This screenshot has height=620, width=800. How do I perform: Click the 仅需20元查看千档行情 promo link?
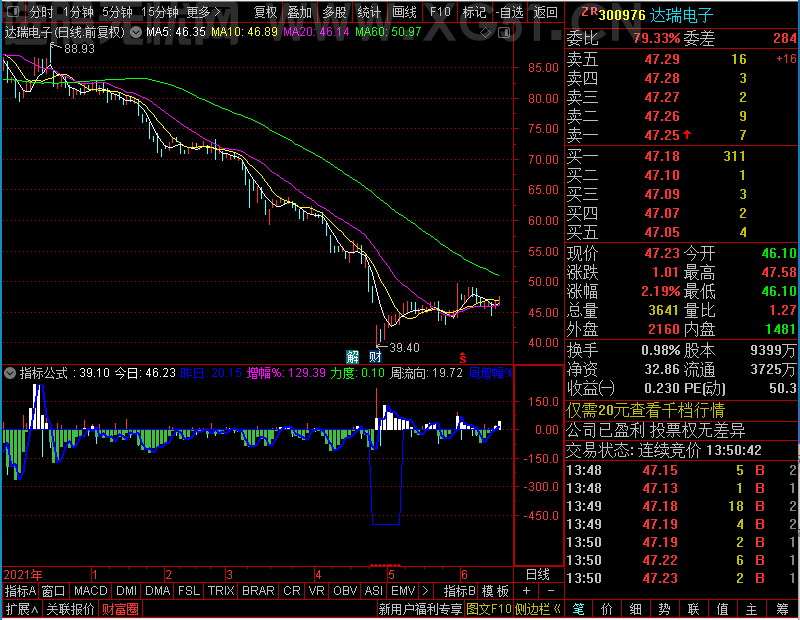(x=645, y=410)
